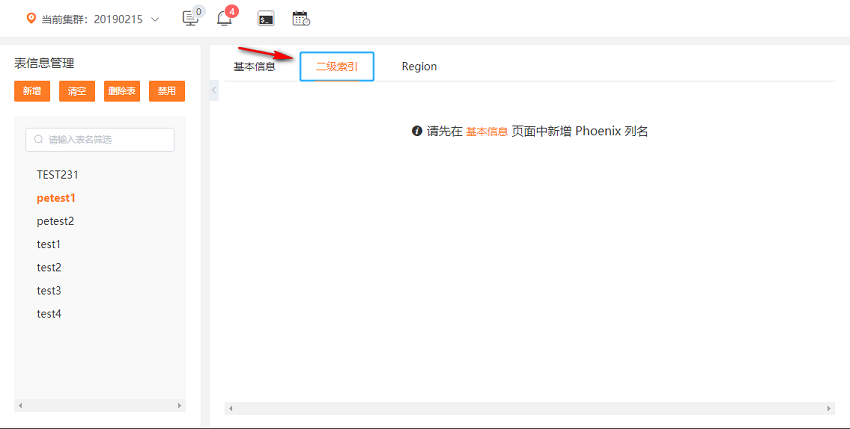Click the 表信息管理 heading

44,63
